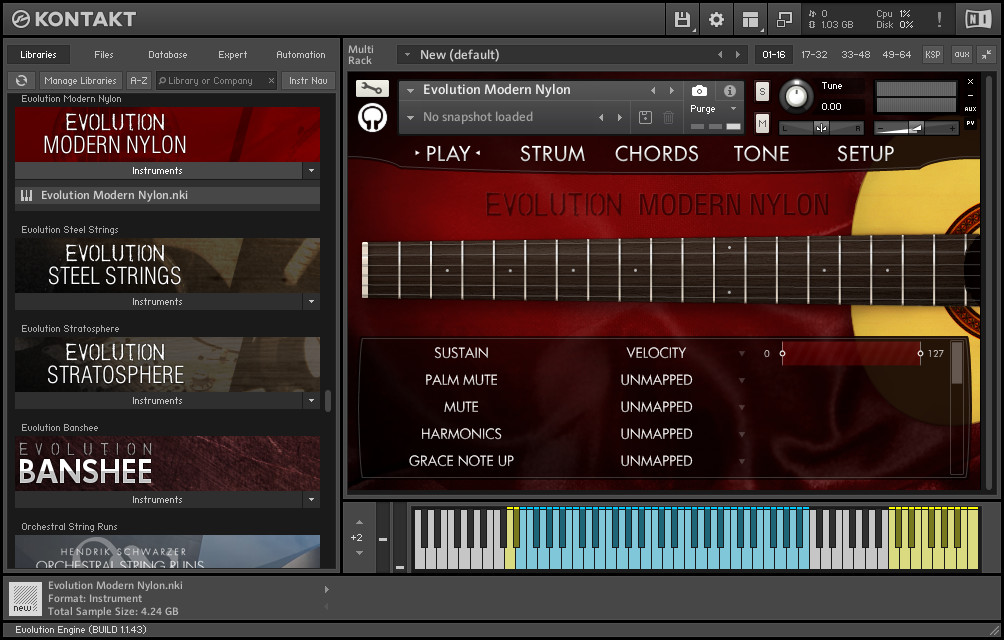The image size is (1004, 640).
Task: Mute the instrument with M button
Action: point(762,123)
